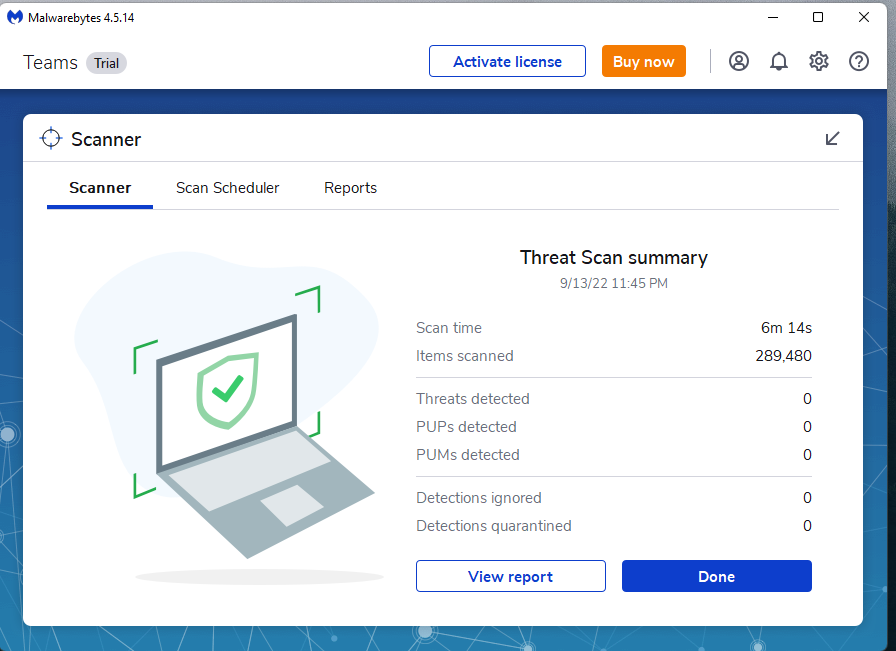Open settings via the gear icon
The image size is (896, 651).
click(x=818, y=61)
